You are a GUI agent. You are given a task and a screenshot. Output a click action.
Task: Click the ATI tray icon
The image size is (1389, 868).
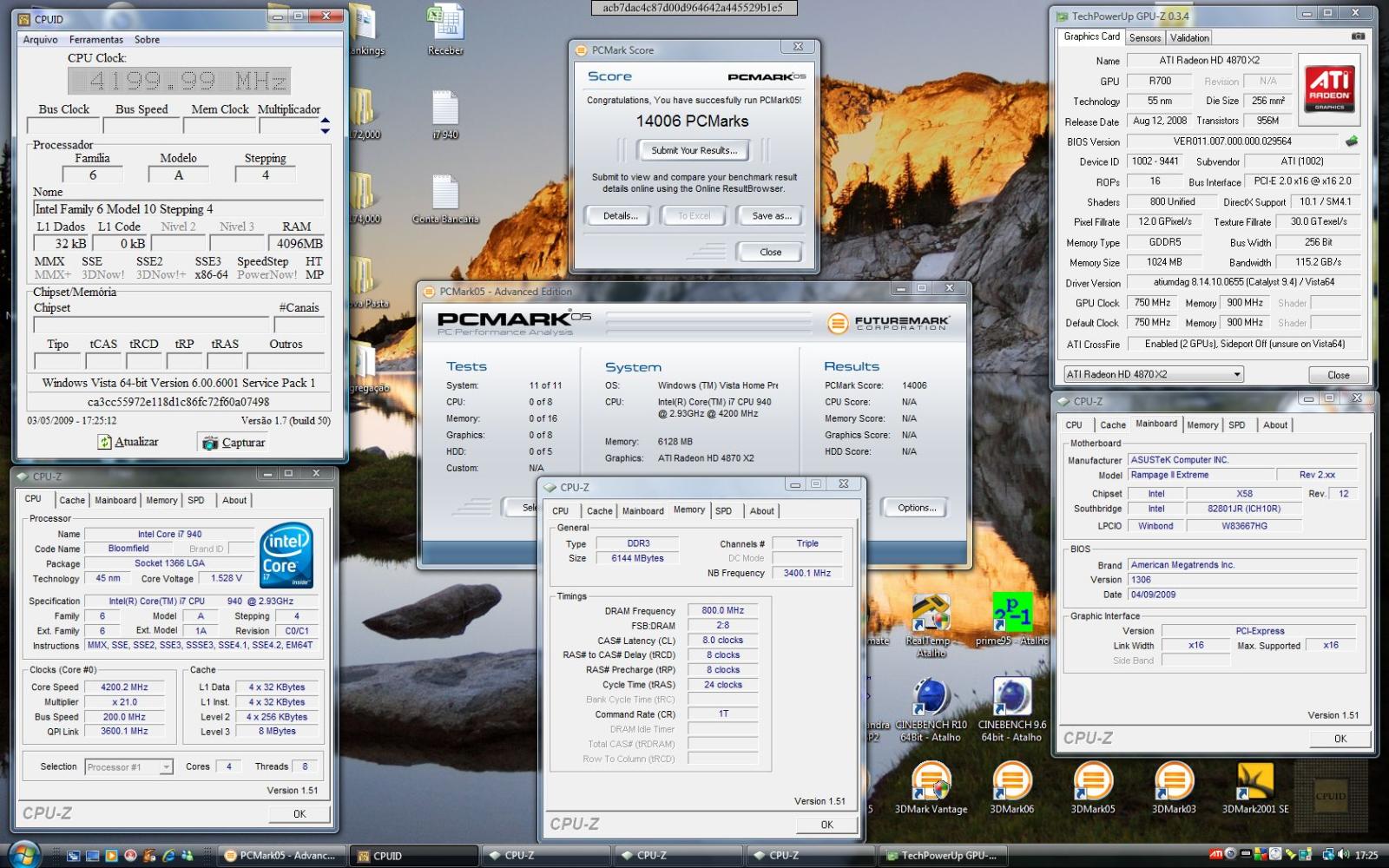(1216, 855)
